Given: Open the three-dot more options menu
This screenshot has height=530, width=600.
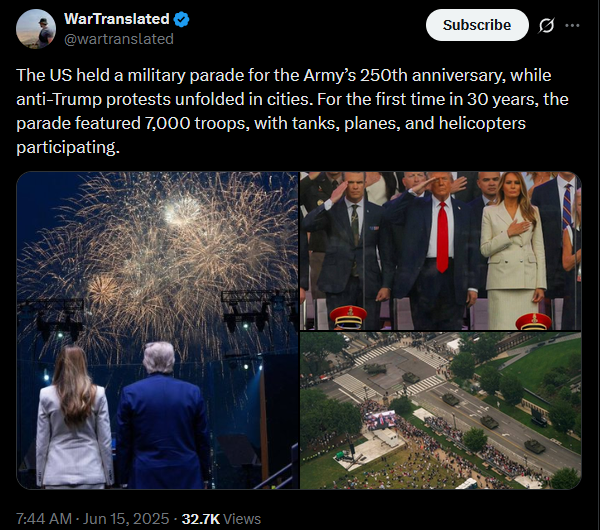Looking at the screenshot, I should click(x=572, y=25).
